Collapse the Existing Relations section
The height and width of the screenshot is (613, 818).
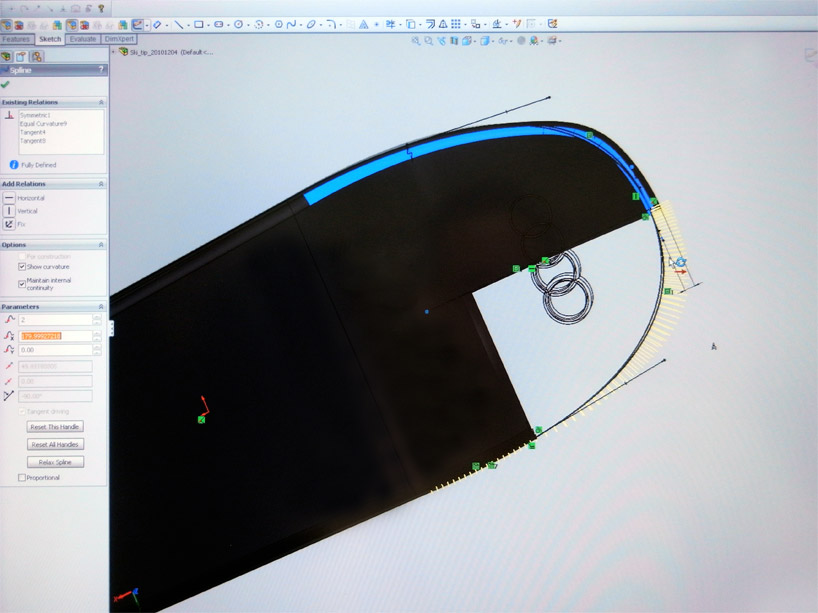tap(101, 102)
